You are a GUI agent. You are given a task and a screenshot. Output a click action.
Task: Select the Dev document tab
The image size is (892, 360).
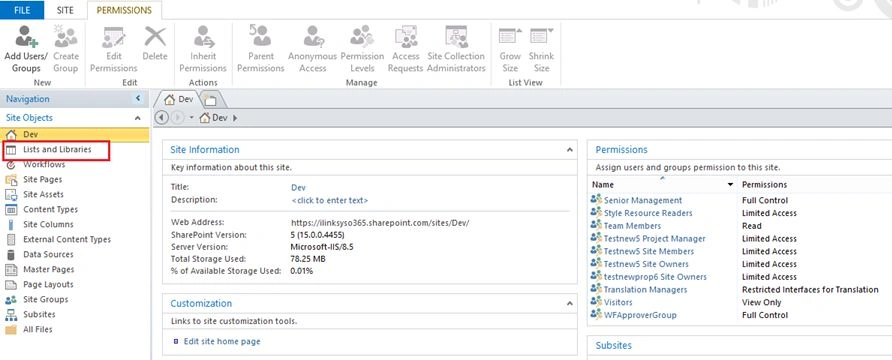coord(179,100)
